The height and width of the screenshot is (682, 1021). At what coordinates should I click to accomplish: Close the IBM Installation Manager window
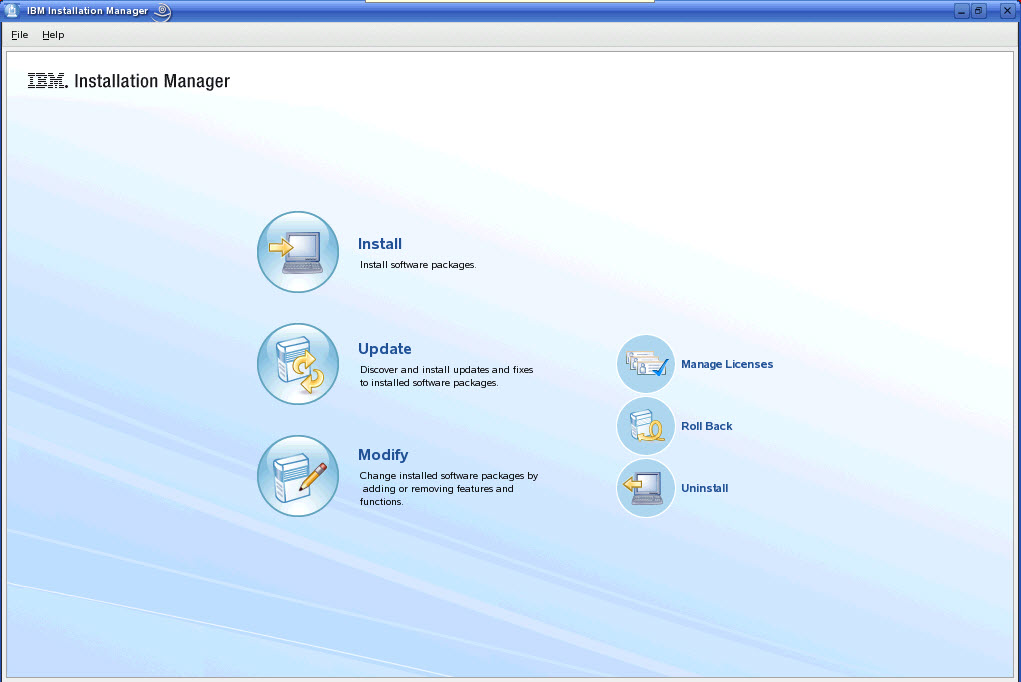(x=1007, y=11)
